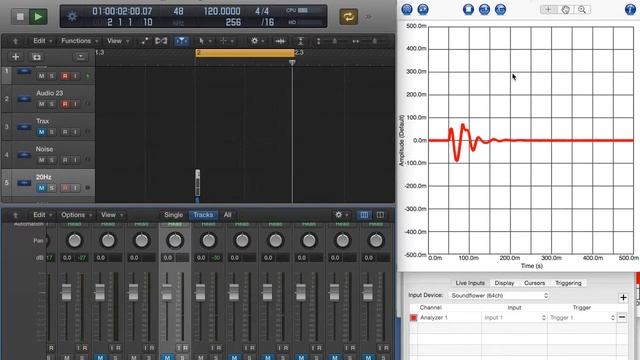
Task: Click pan knob on selected highlighted channel strip
Action: coord(175,240)
